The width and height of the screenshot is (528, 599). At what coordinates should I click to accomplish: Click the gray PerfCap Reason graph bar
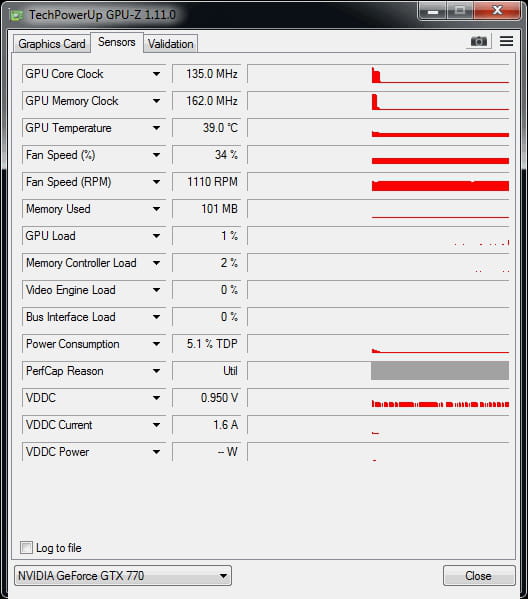coord(440,371)
